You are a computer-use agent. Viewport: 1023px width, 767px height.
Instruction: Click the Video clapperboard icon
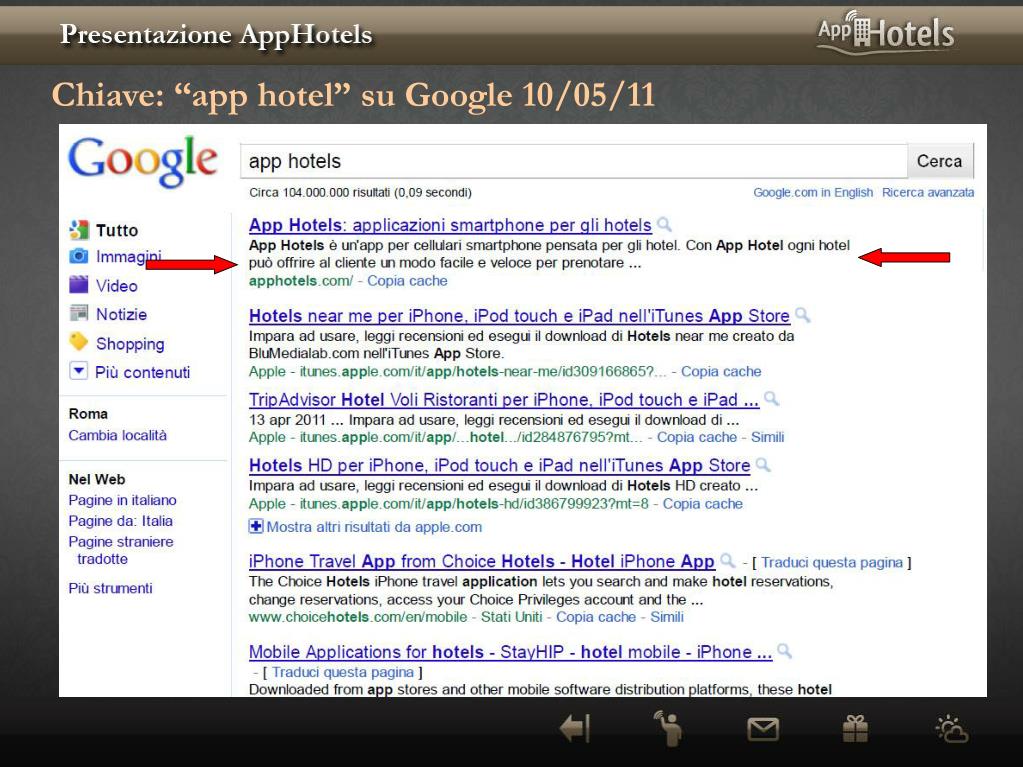point(79,284)
